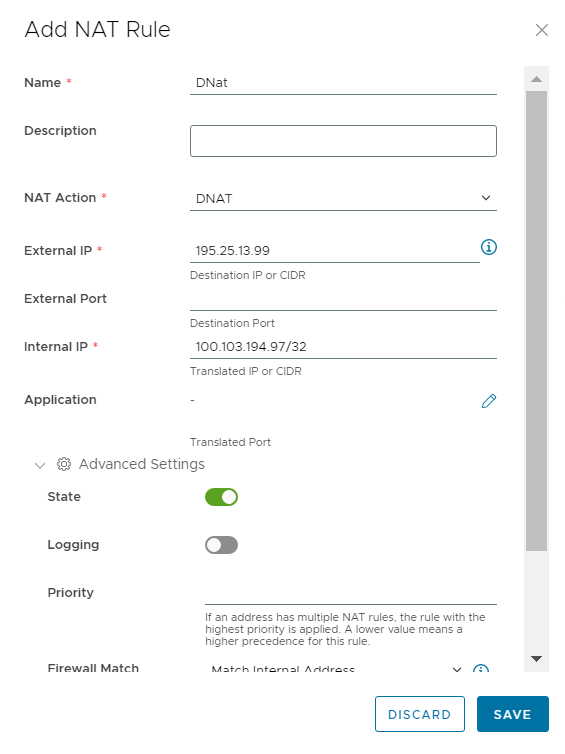The width and height of the screenshot is (565, 754).
Task: Click the scrollbar down arrow
Action: point(536,658)
